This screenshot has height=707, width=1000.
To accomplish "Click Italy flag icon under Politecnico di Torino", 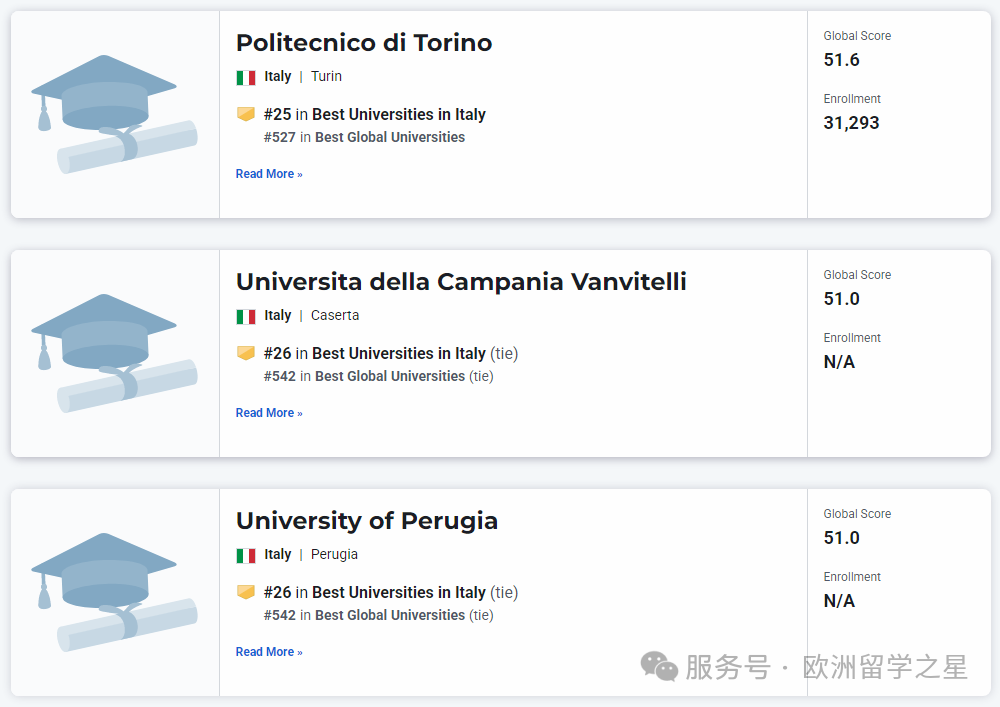I will 246,77.
